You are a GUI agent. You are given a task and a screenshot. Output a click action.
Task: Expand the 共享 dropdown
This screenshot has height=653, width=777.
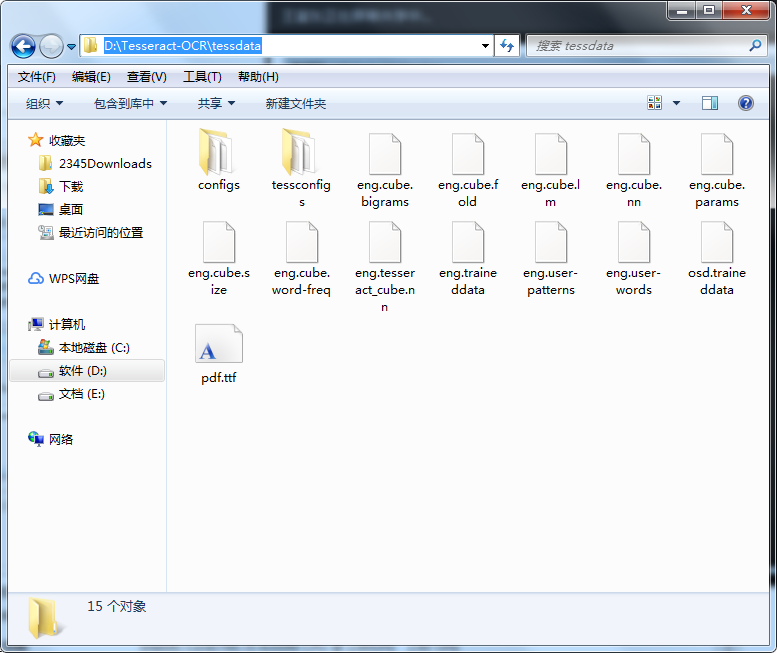(216, 104)
